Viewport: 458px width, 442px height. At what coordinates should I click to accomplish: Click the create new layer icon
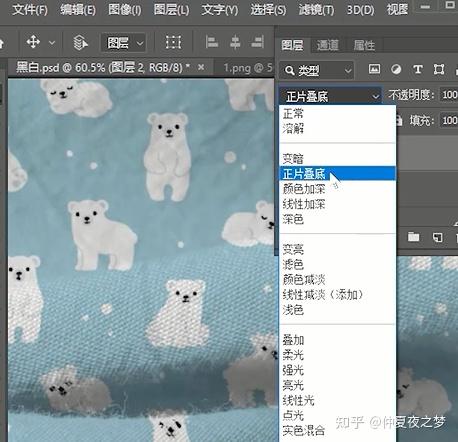coord(438,237)
